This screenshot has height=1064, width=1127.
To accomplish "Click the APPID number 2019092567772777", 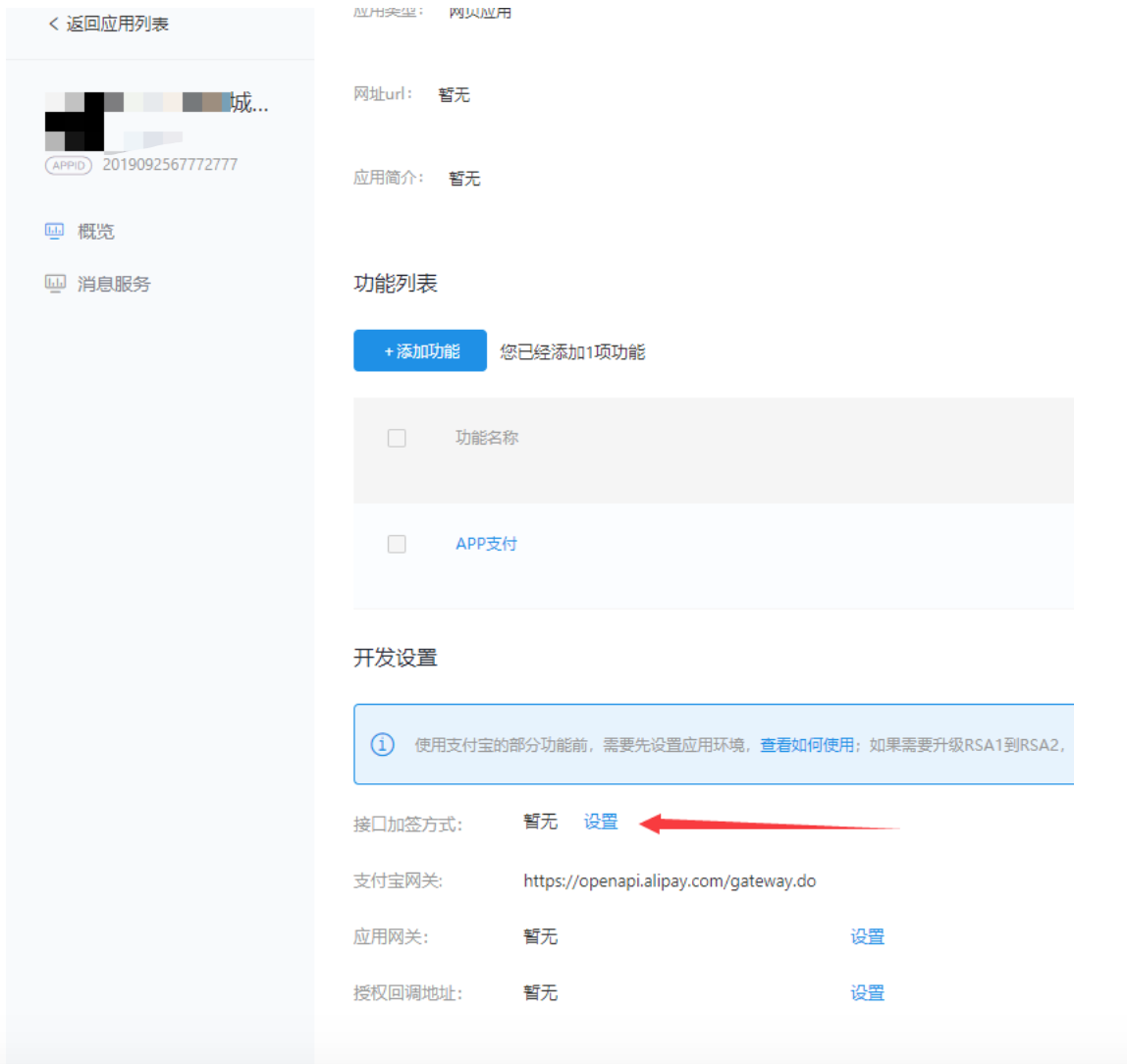I will click(x=171, y=165).
